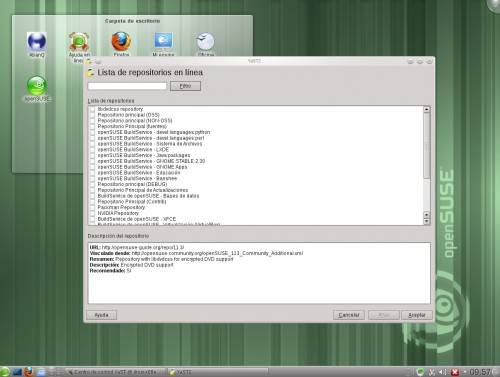Click the repository list scrollbar down arrow
This screenshot has height=377, width=500.
[x=427, y=221]
